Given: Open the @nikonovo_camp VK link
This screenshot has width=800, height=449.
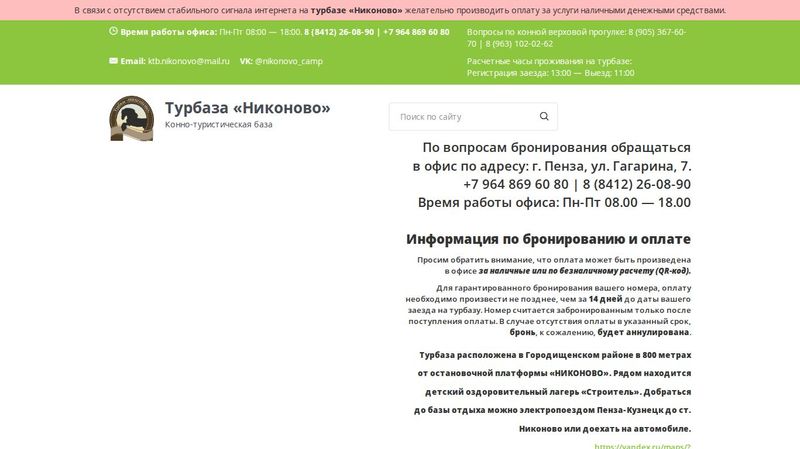Looking at the screenshot, I should (289, 61).
